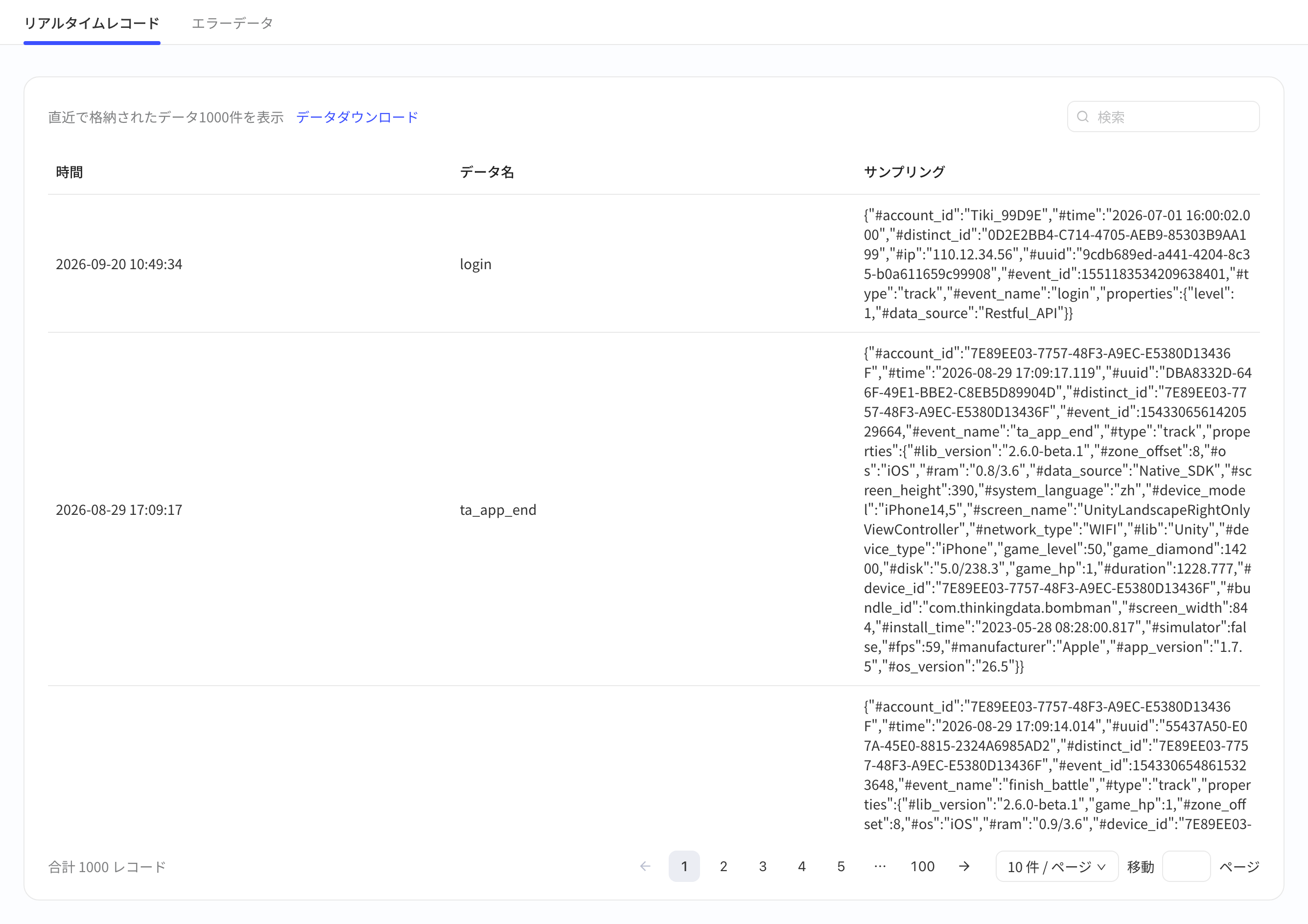Select timestamp 2026-08-29 17:09:17
The height and width of the screenshot is (924, 1308).
point(119,510)
